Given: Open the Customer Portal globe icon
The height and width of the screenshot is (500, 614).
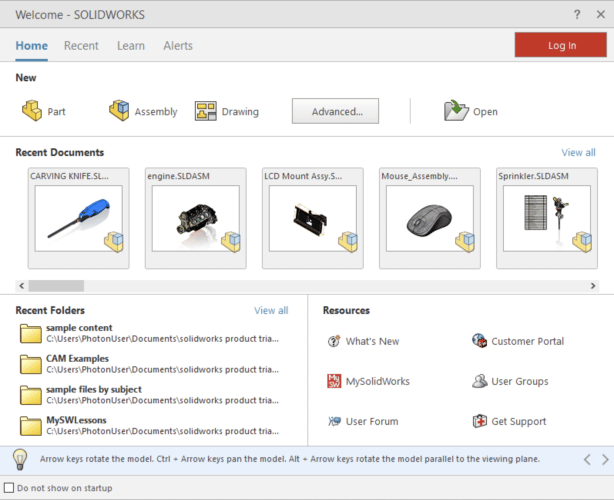Looking at the screenshot, I should (x=479, y=341).
